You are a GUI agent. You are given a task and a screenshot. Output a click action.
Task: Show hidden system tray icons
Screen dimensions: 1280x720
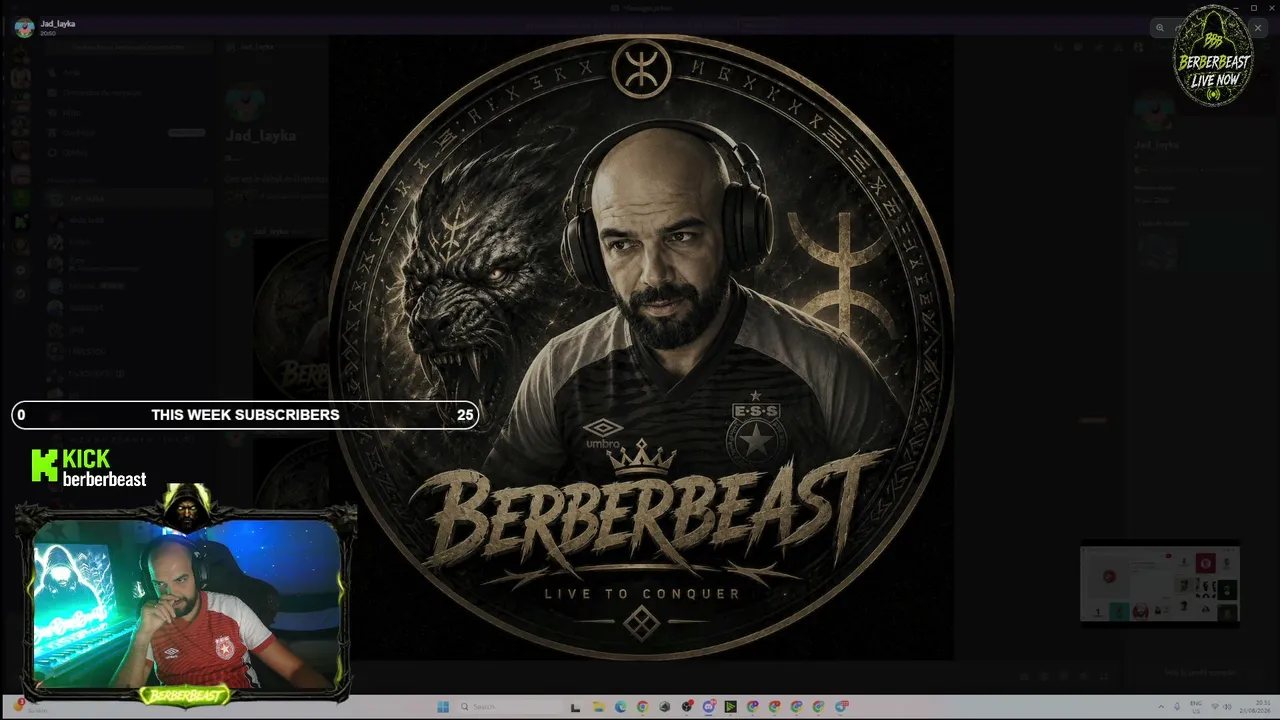[x=1161, y=707]
